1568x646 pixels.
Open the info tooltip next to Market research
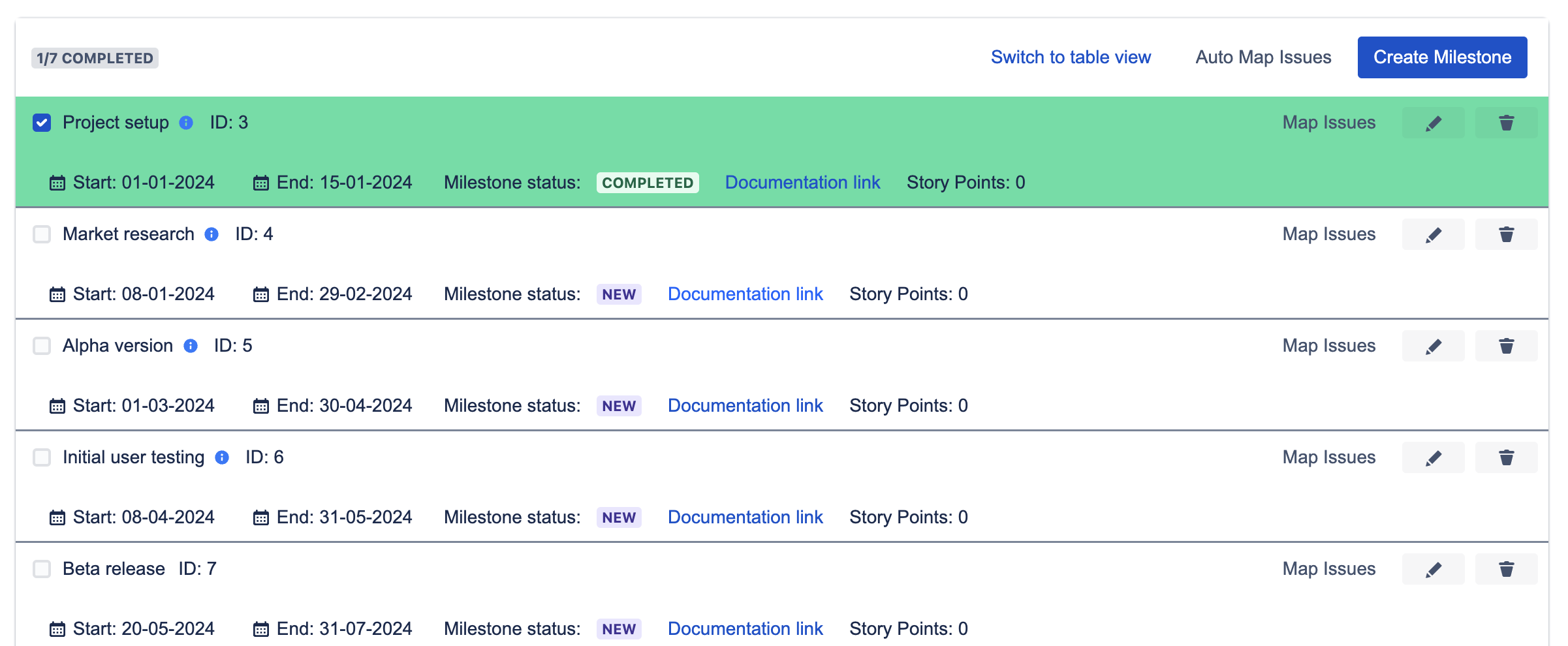211,234
